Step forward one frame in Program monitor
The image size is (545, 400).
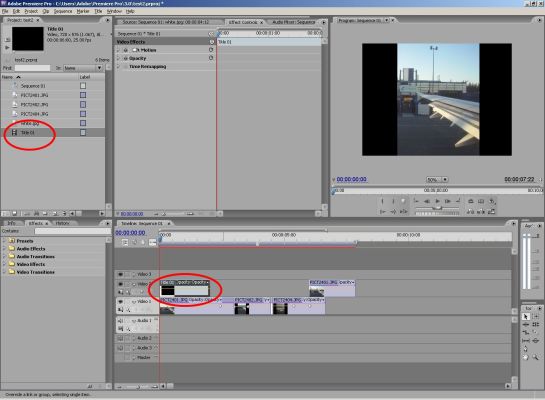[x=448, y=201]
